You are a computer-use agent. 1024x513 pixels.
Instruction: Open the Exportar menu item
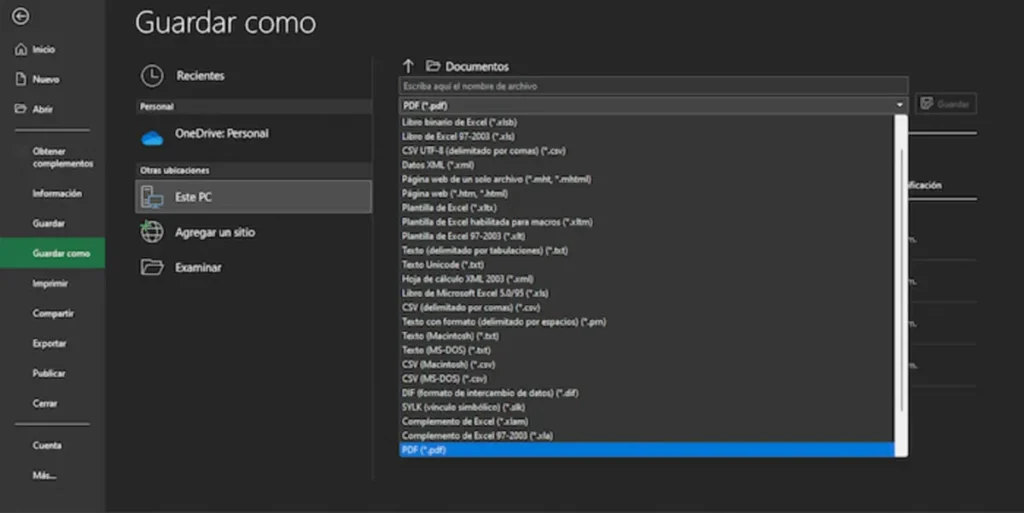point(50,343)
